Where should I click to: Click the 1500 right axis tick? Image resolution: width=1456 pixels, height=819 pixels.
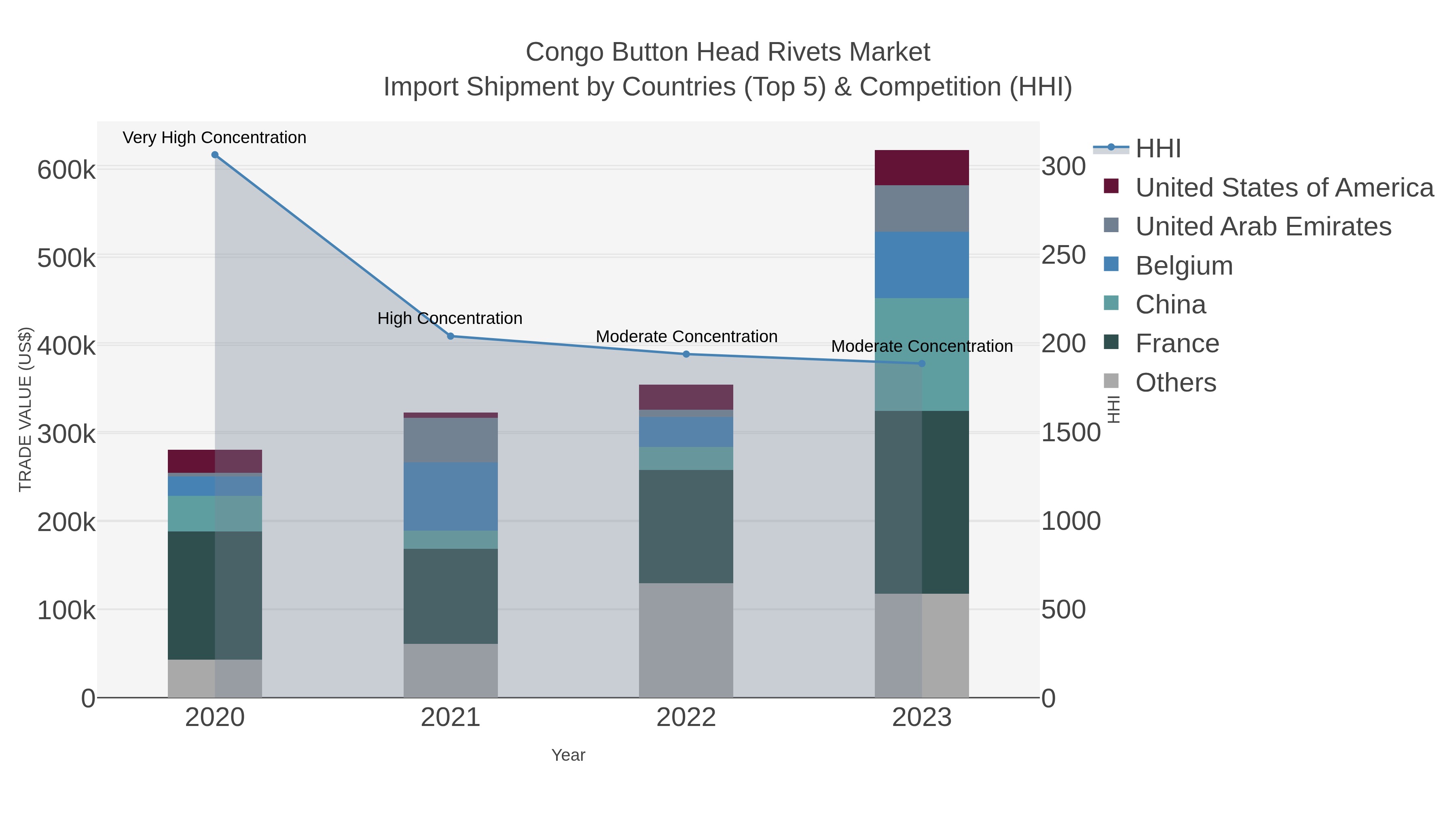click(x=1071, y=433)
